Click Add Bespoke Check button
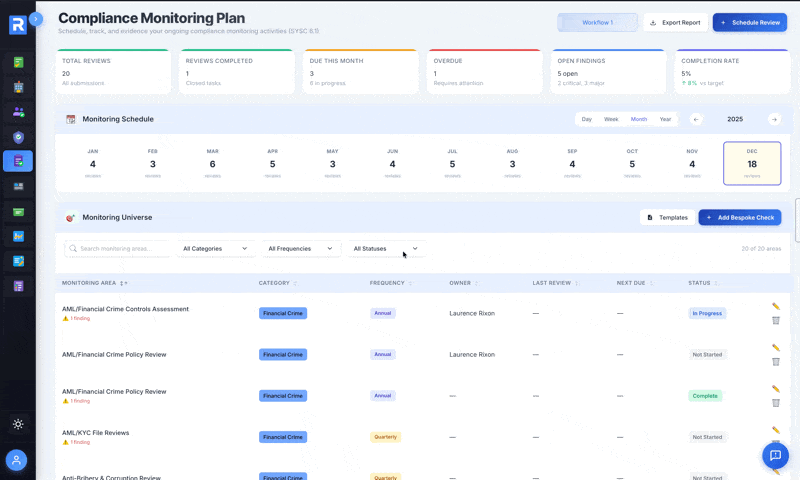Image resolution: width=800 pixels, height=480 pixels. [740, 217]
